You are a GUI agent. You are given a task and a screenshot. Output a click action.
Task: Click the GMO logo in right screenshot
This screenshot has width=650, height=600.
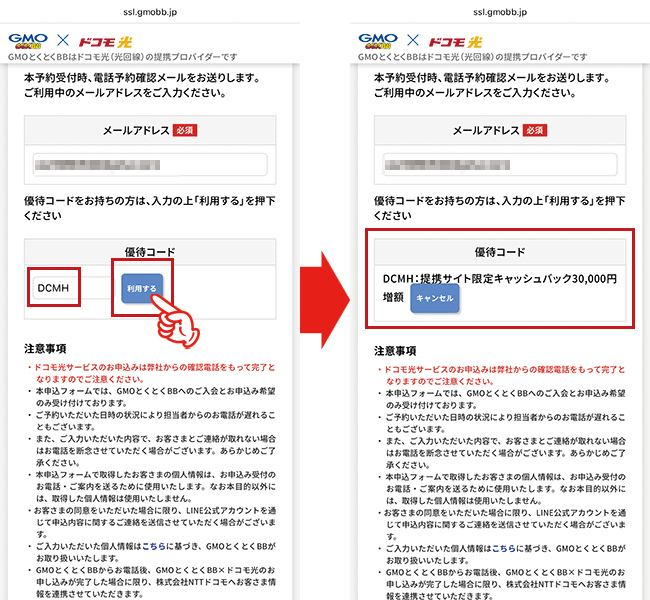click(x=379, y=42)
